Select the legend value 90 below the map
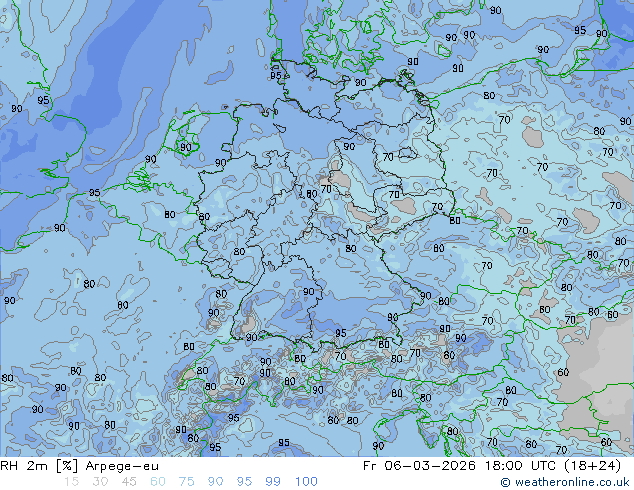Viewport: 634px width, 490px height. tap(215, 482)
